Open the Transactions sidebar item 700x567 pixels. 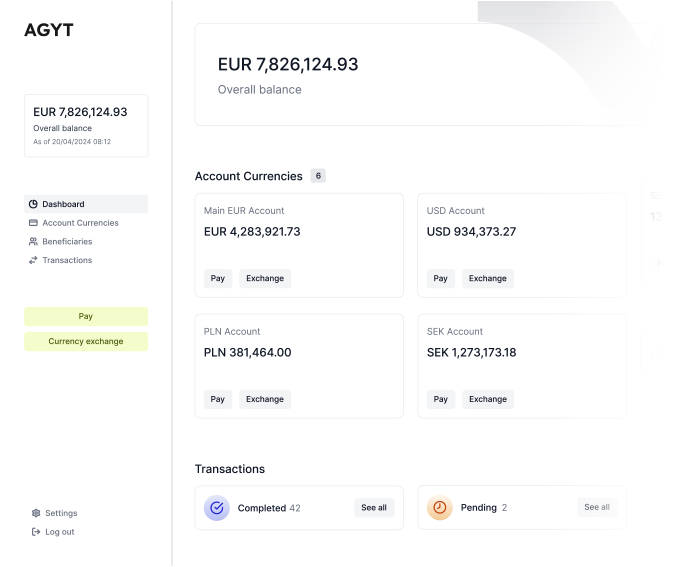(x=67, y=260)
